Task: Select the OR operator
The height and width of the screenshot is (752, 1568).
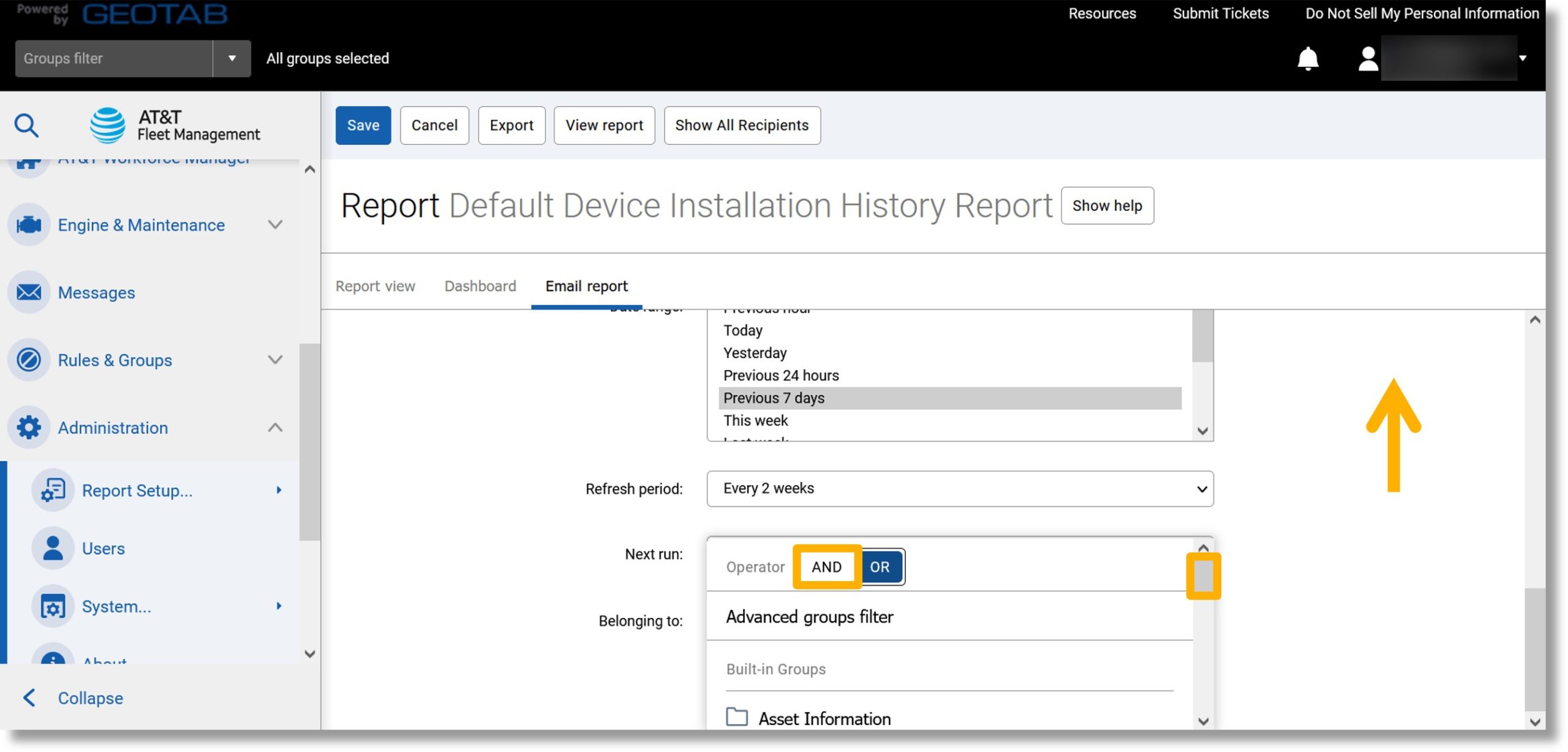Action: (x=880, y=566)
